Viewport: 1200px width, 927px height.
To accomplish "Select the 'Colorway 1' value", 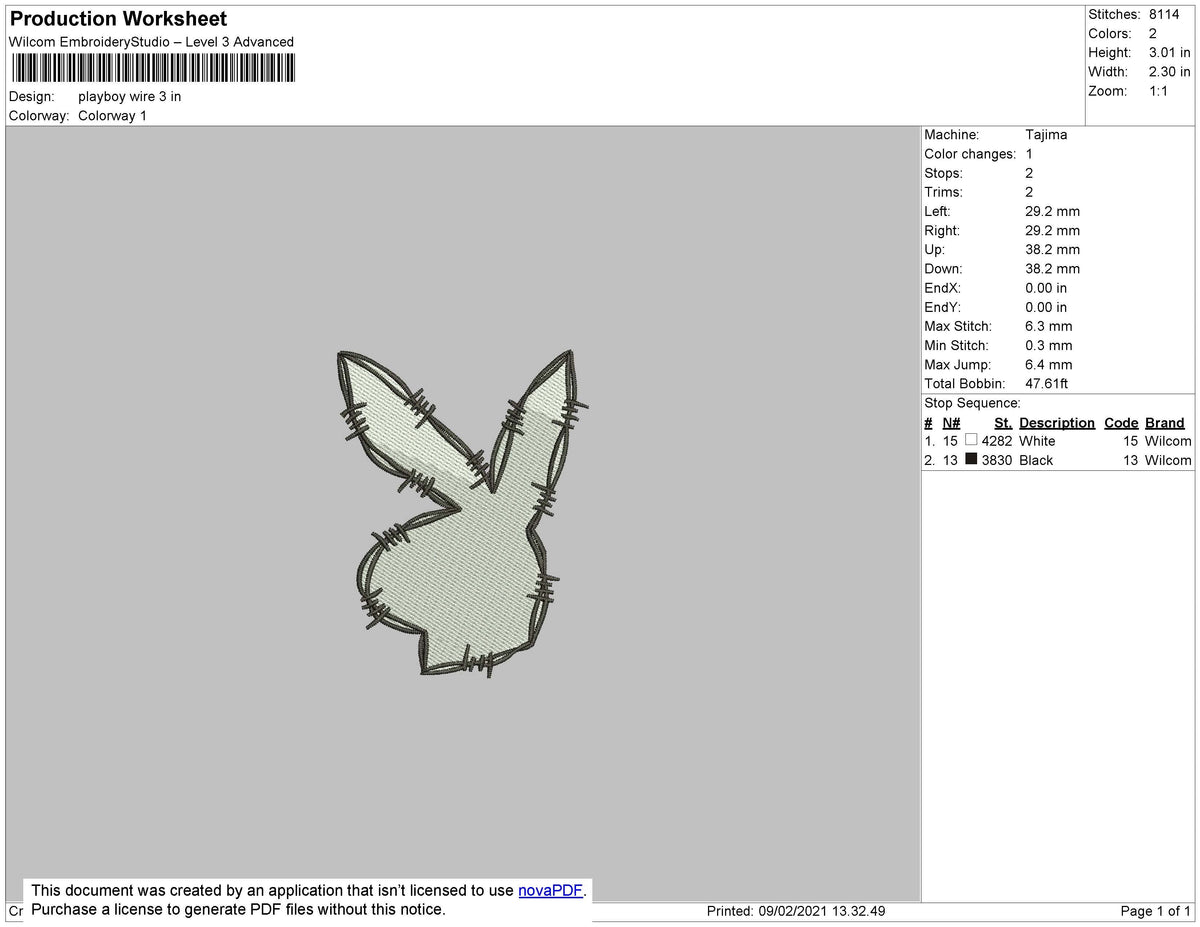I will click(x=112, y=116).
